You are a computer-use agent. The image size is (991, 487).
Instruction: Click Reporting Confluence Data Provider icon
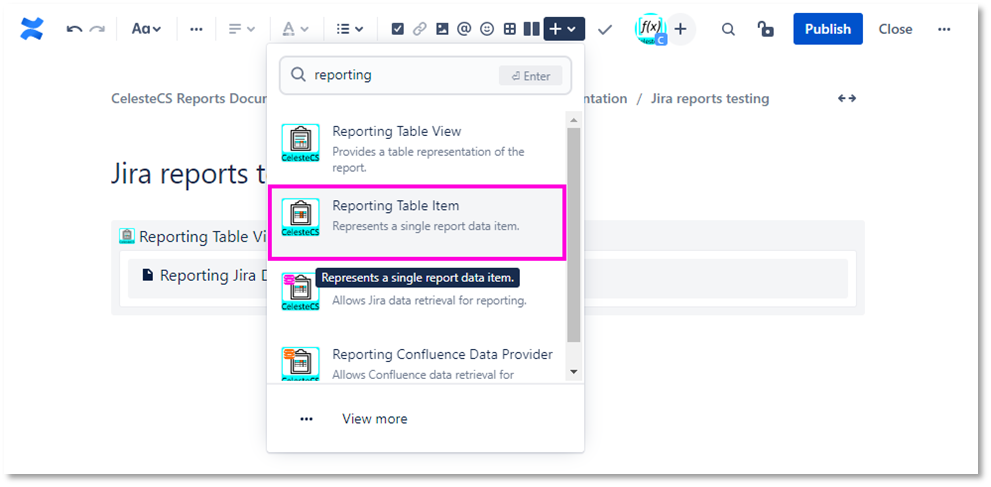[x=300, y=364]
